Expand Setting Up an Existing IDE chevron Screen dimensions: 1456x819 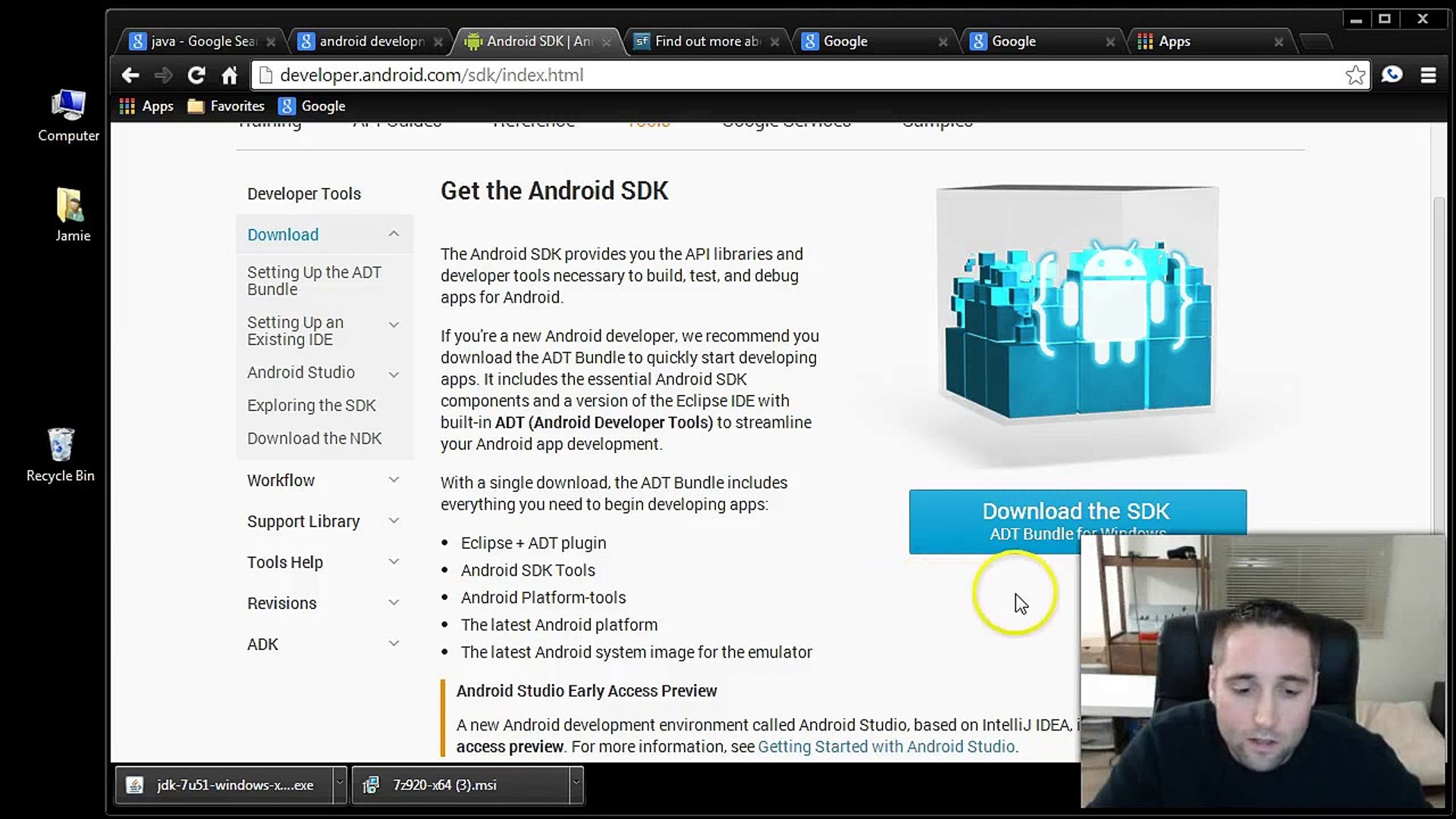click(x=394, y=325)
